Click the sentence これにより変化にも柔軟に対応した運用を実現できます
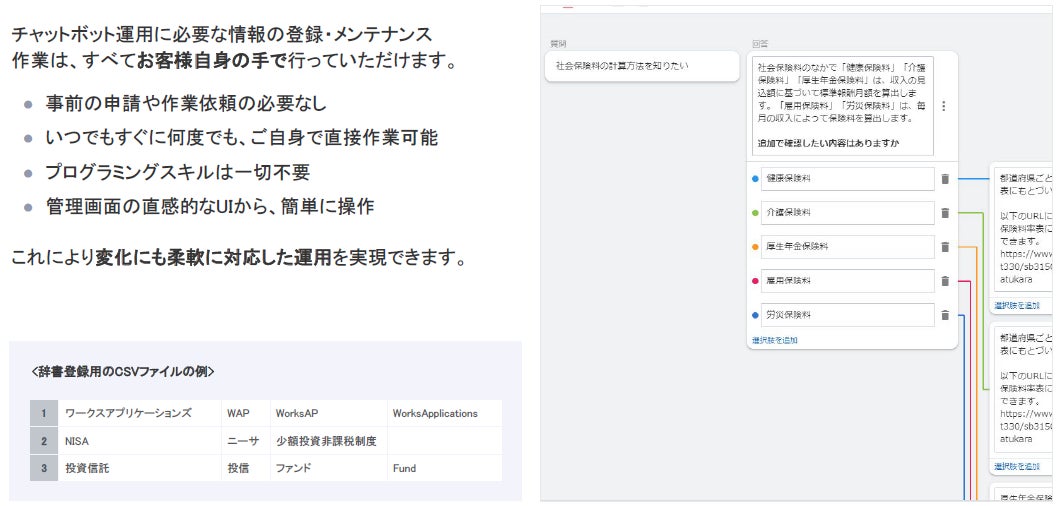The width and height of the screenshot is (1058, 506). click(x=240, y=258)
